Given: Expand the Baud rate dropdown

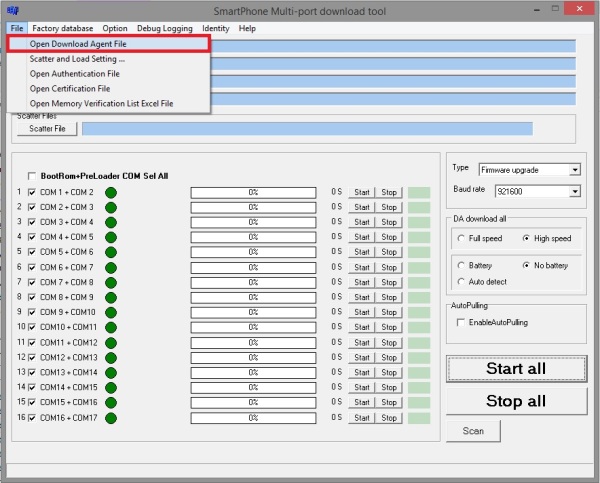Looking at the screenshot, I should click(574, 190).
